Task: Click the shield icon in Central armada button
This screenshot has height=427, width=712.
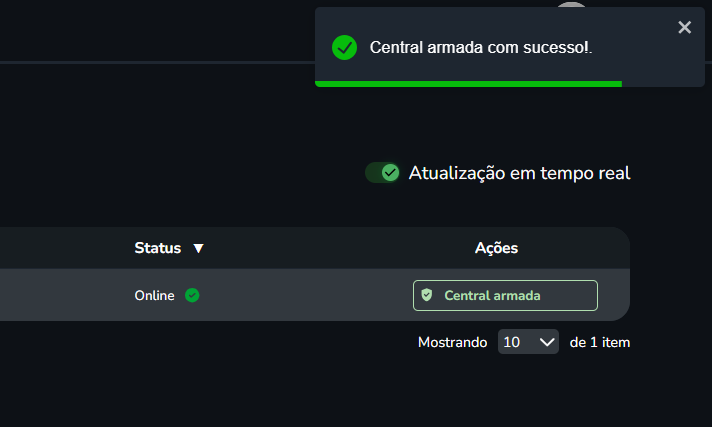Action: [427, 295]
